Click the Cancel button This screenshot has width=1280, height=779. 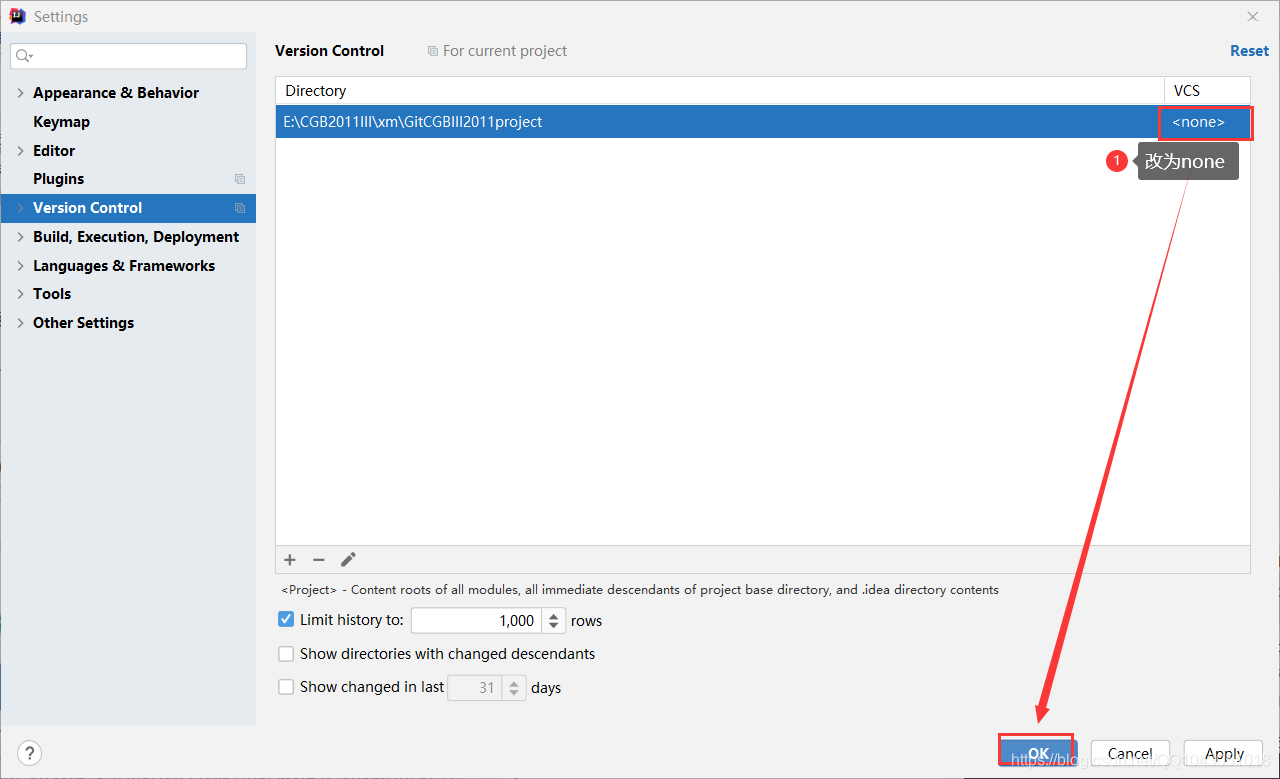(x=1130, y=754)
